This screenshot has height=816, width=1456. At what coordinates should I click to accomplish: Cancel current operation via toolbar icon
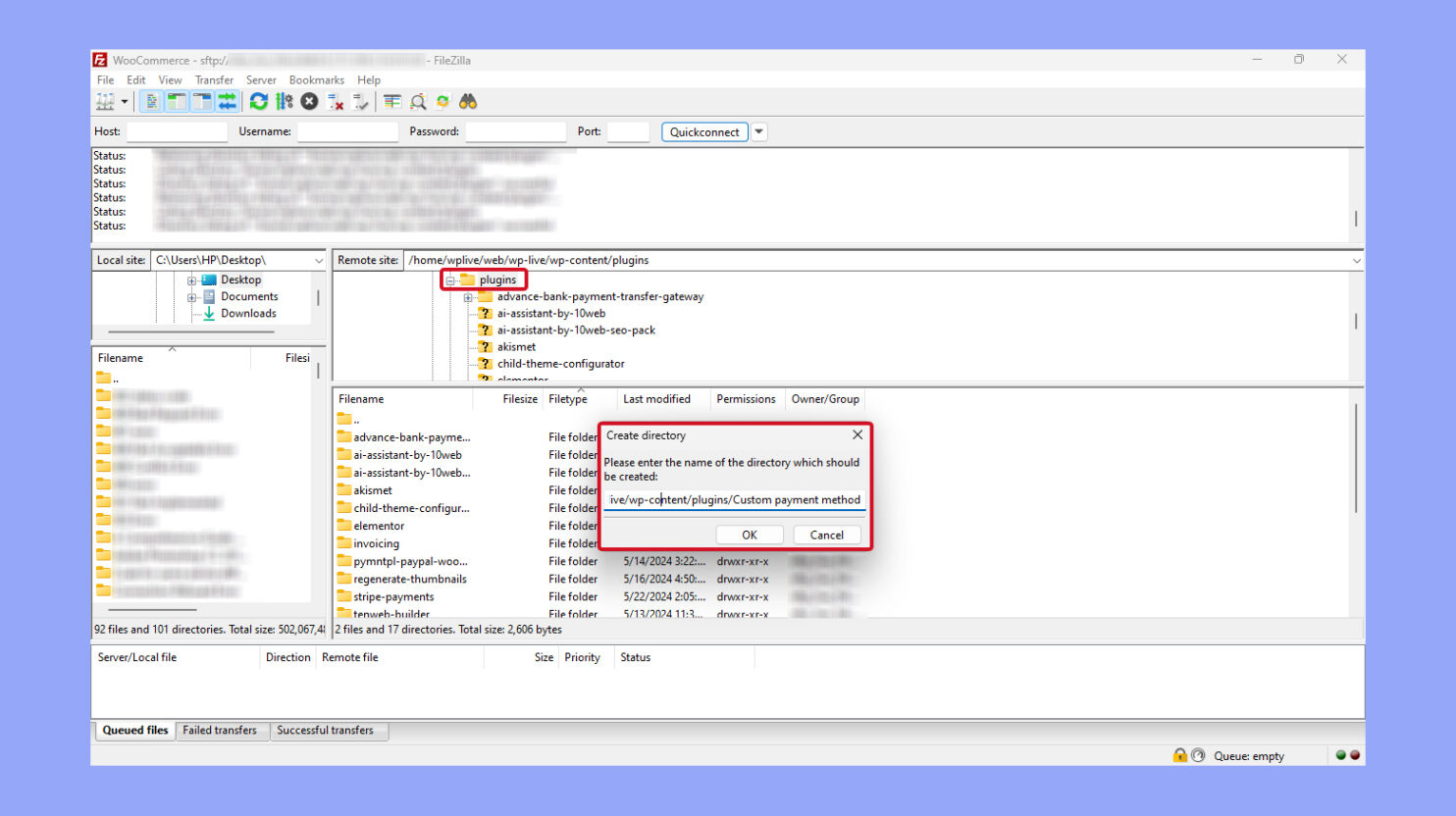point(309,102)
